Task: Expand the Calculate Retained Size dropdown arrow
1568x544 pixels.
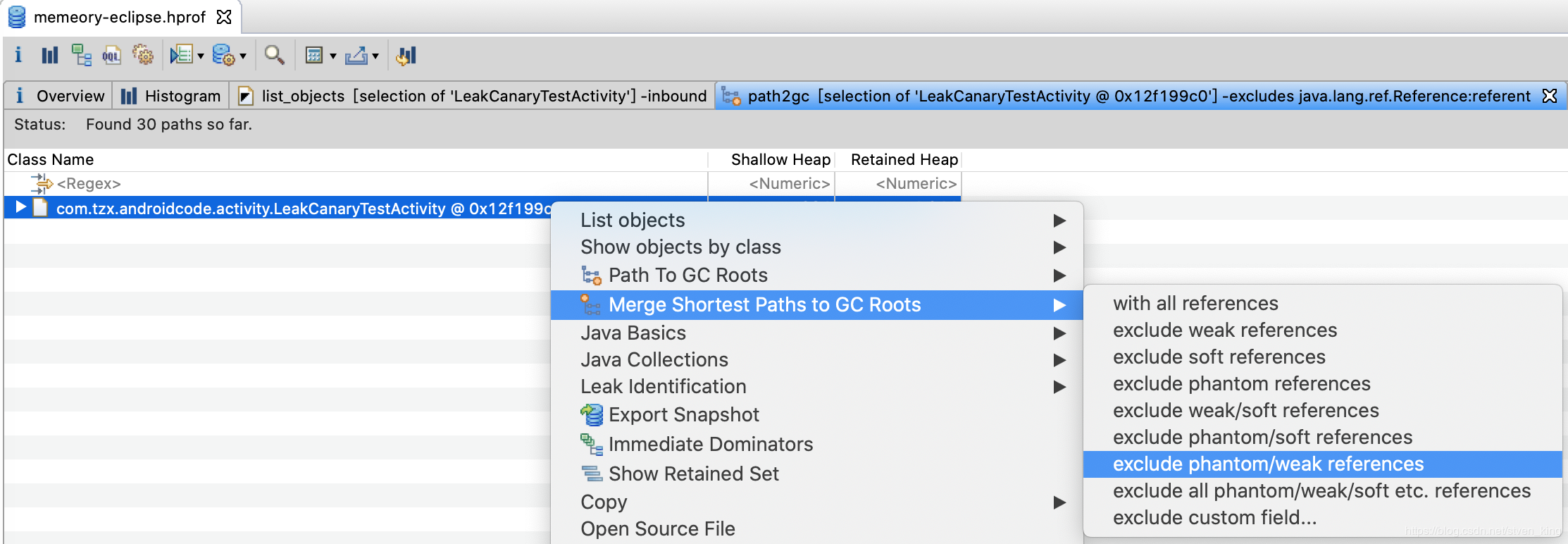Action: (333, 56)
